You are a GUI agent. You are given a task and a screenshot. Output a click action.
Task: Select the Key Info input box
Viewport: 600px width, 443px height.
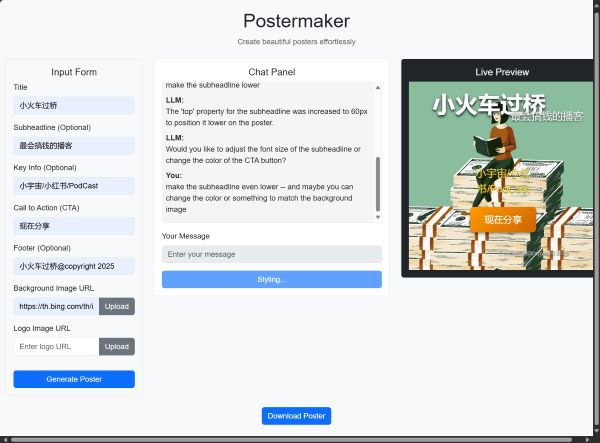(x=74, y=186)
